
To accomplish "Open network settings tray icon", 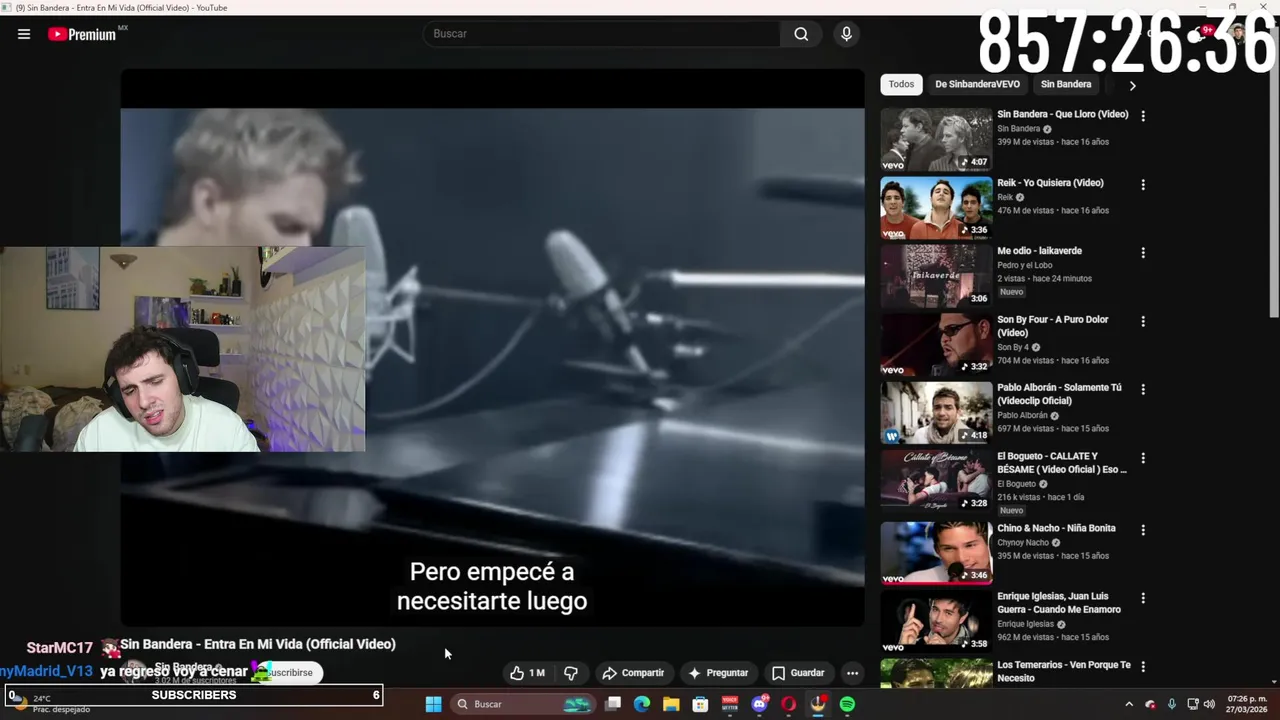I will [1191, 704].
